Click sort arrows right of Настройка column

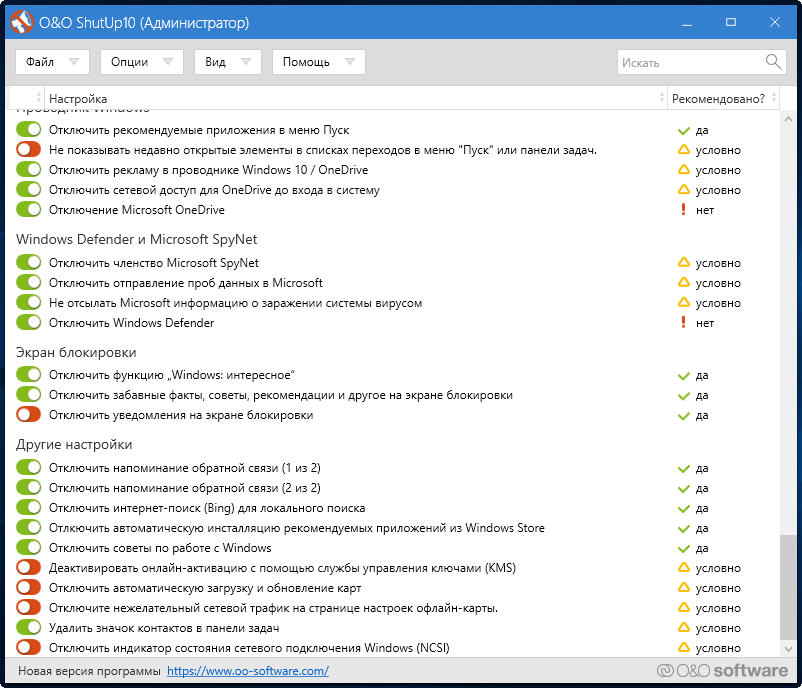pyautogui.click(x=662, y=98)
